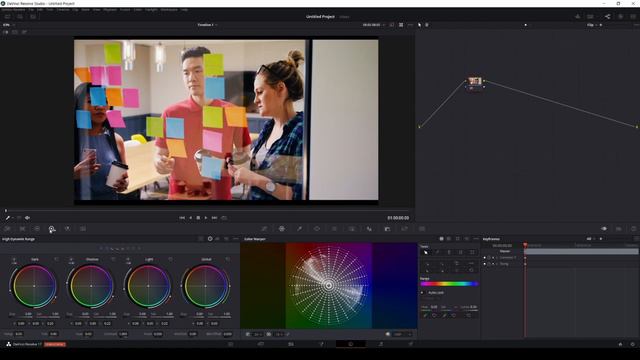Show the Keyframes palette
The image size is (640, 360).
coord(604,229)
